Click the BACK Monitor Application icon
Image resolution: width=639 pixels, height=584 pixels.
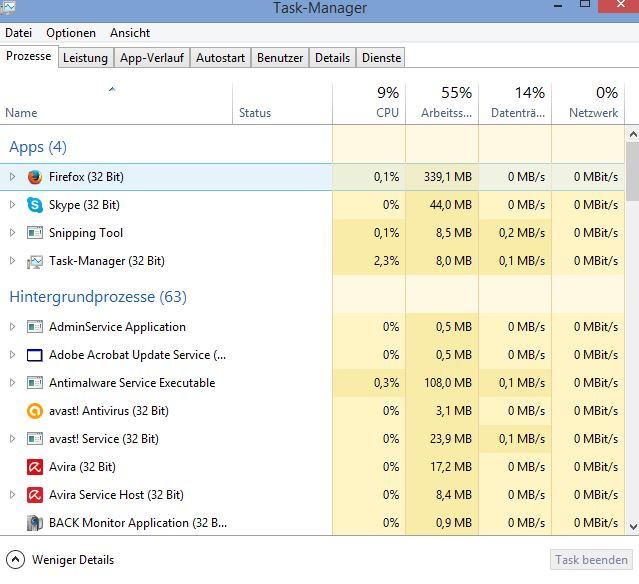[35, 523]
